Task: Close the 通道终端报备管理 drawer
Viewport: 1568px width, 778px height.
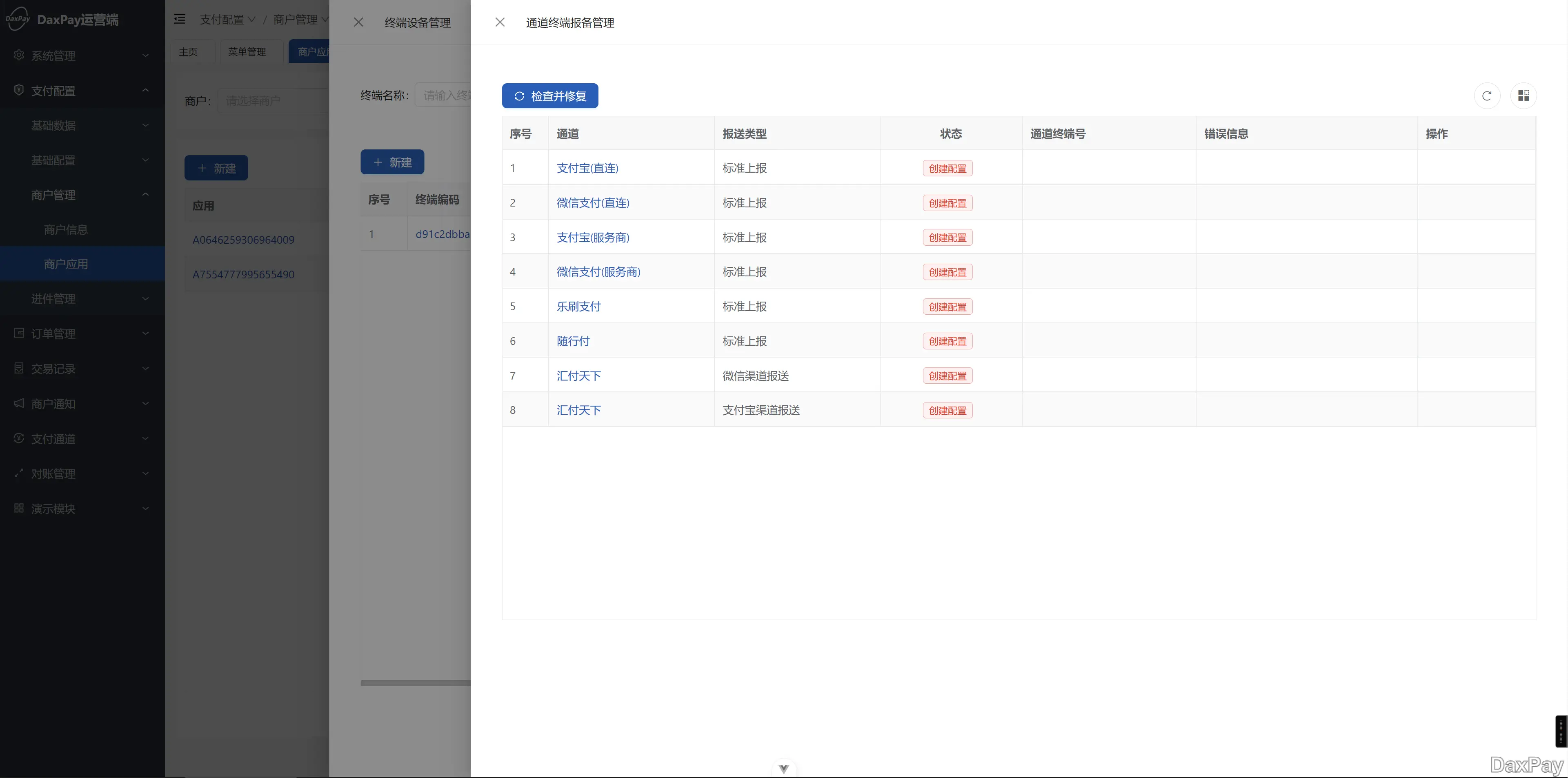Action: click(x=500, y=22)
